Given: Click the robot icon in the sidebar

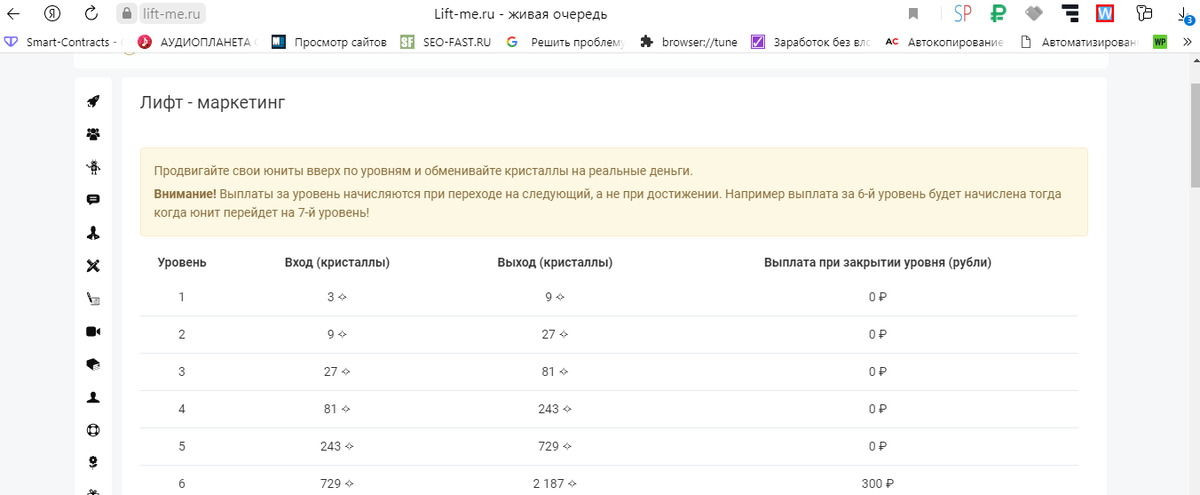Looking at the screenshot, I should (93, 167).
